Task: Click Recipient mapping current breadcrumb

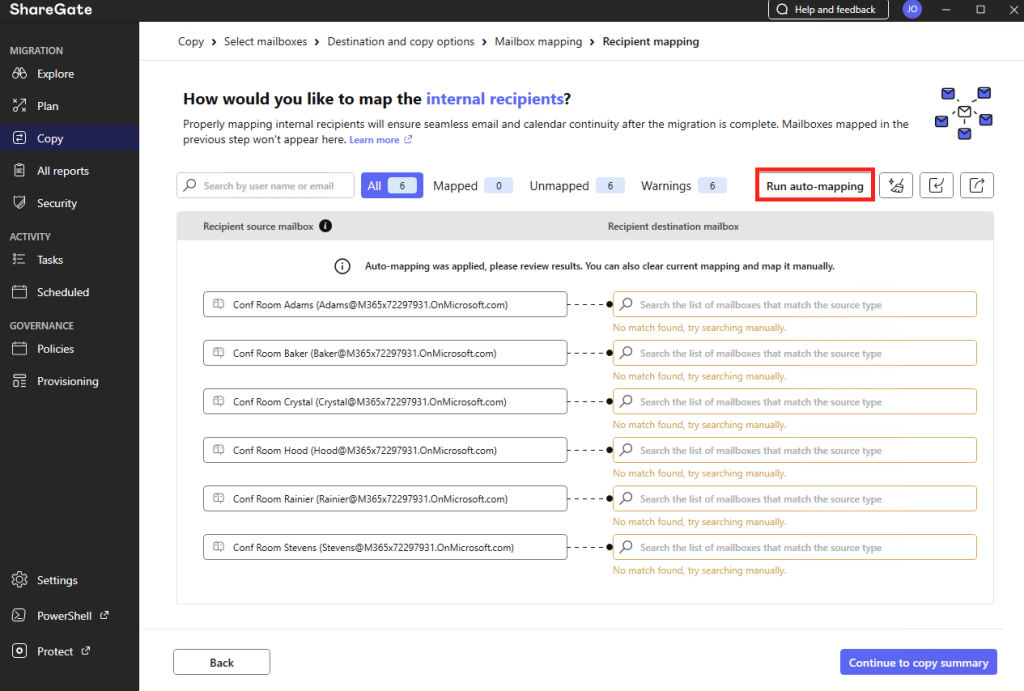Action: point(650,42)
